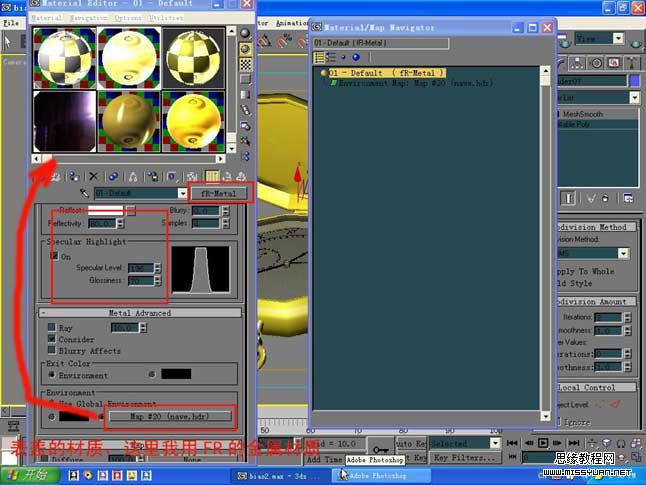Collapse Subdivision Amount rollout

(596, 301)
